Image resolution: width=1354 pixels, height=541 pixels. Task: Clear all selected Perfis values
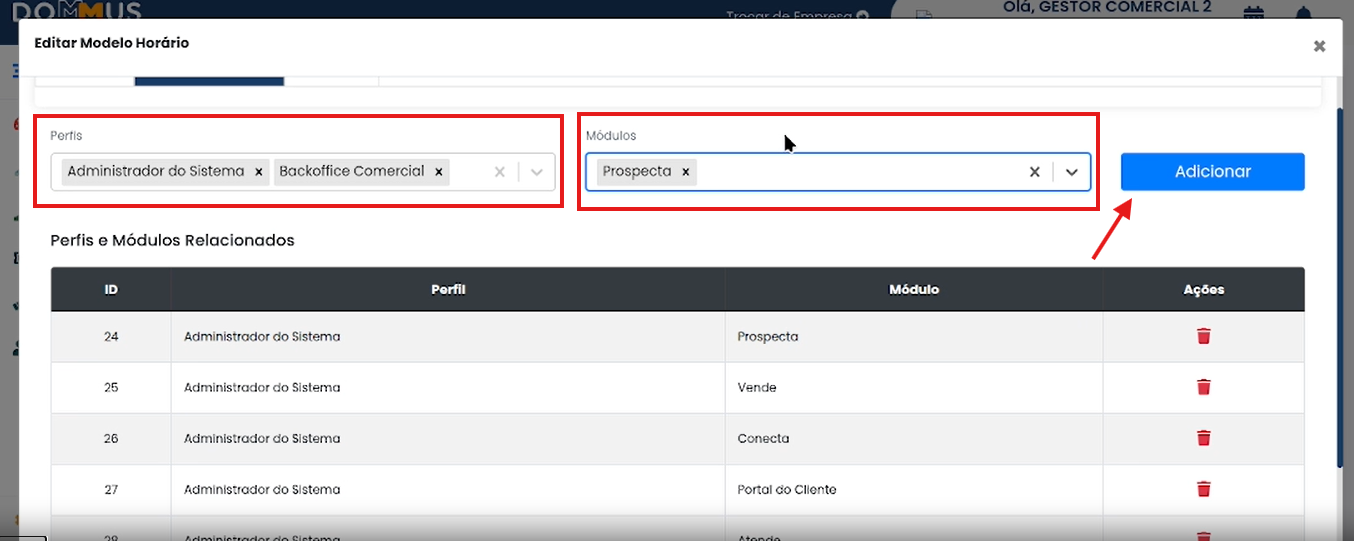(x=500, y=172)
